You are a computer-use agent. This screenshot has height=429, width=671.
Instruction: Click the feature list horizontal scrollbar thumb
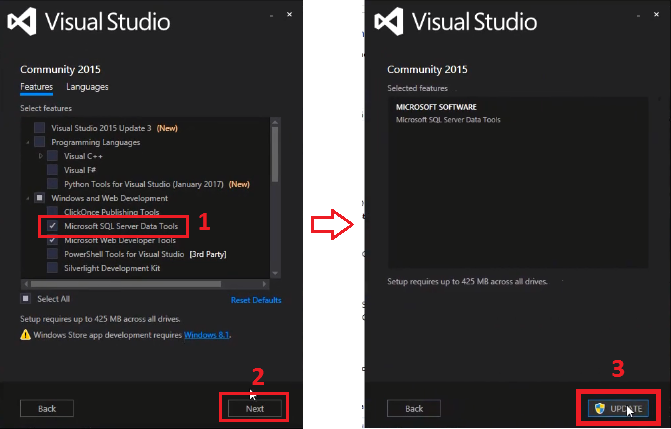tap(126, 284)
